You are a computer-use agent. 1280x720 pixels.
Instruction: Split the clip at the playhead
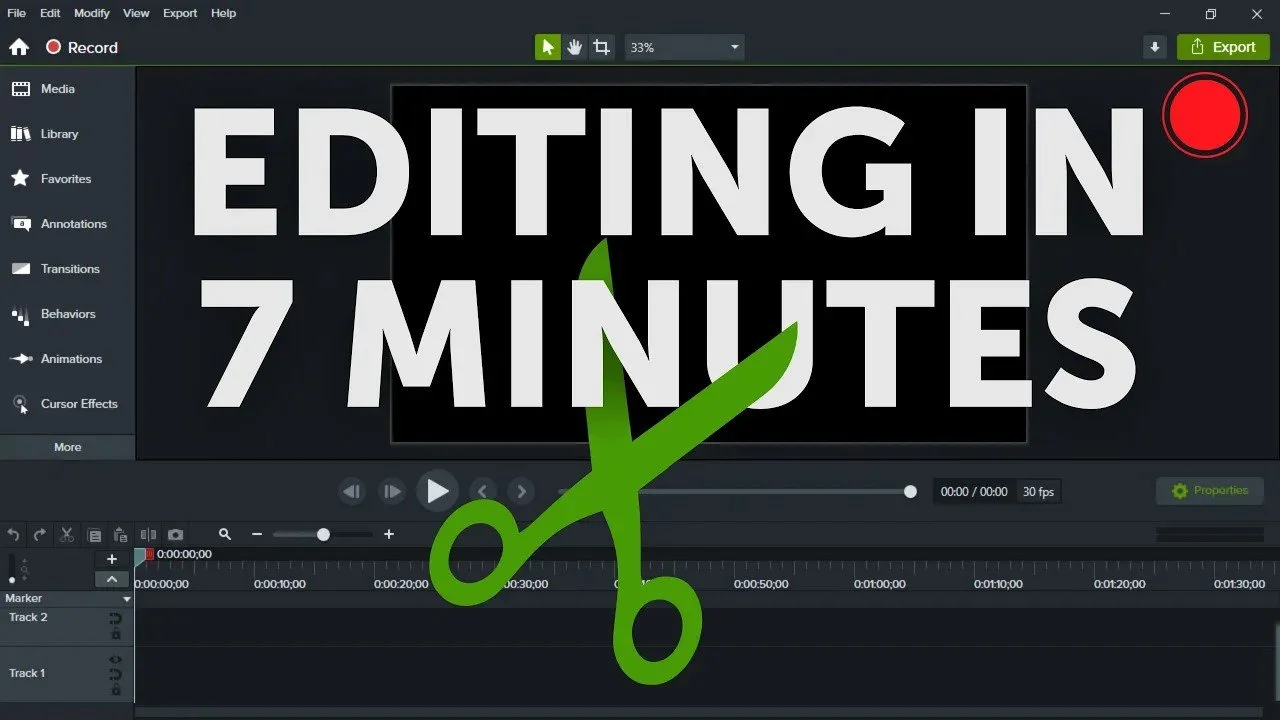click(148, 535)
